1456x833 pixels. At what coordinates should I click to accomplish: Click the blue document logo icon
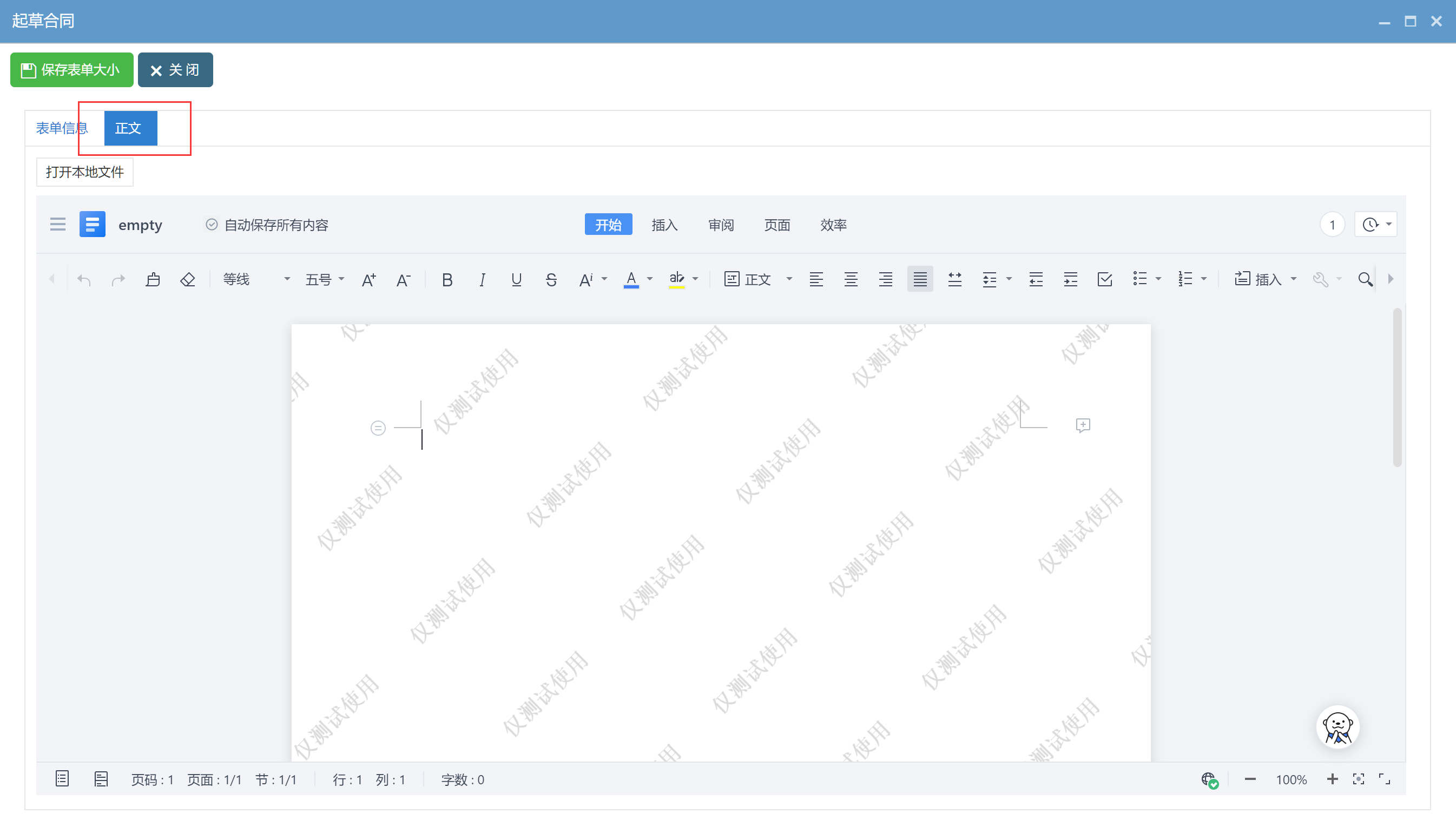(92, 224)
